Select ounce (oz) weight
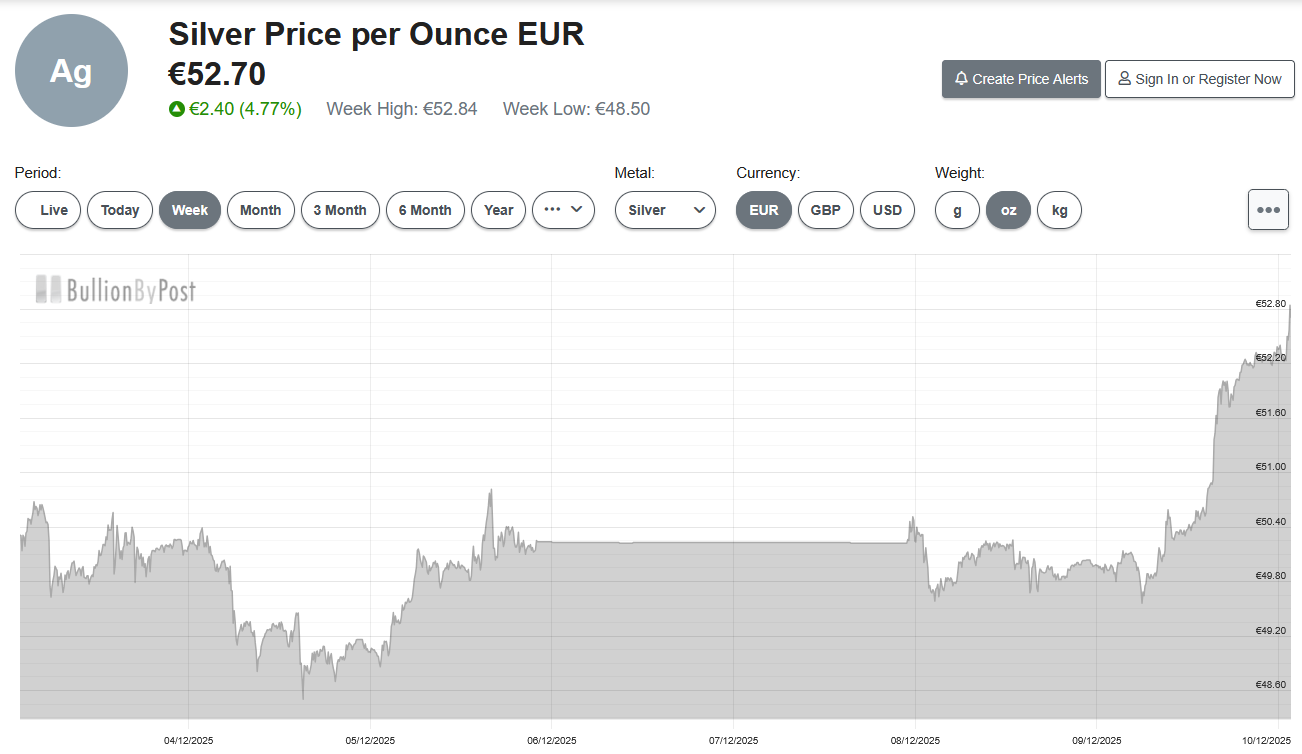Screen dimensions: 1302x754 (x=1008, y=210)
